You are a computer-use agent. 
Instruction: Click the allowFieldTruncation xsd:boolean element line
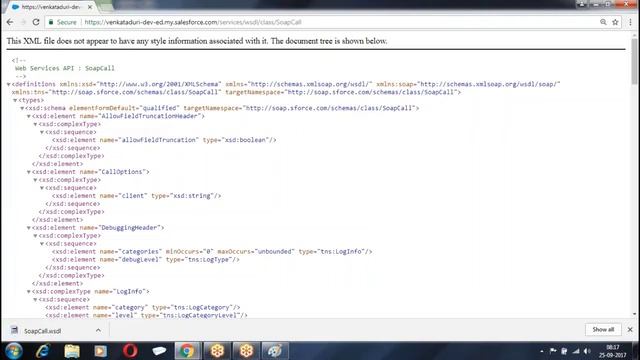click(x=164, y=140)
